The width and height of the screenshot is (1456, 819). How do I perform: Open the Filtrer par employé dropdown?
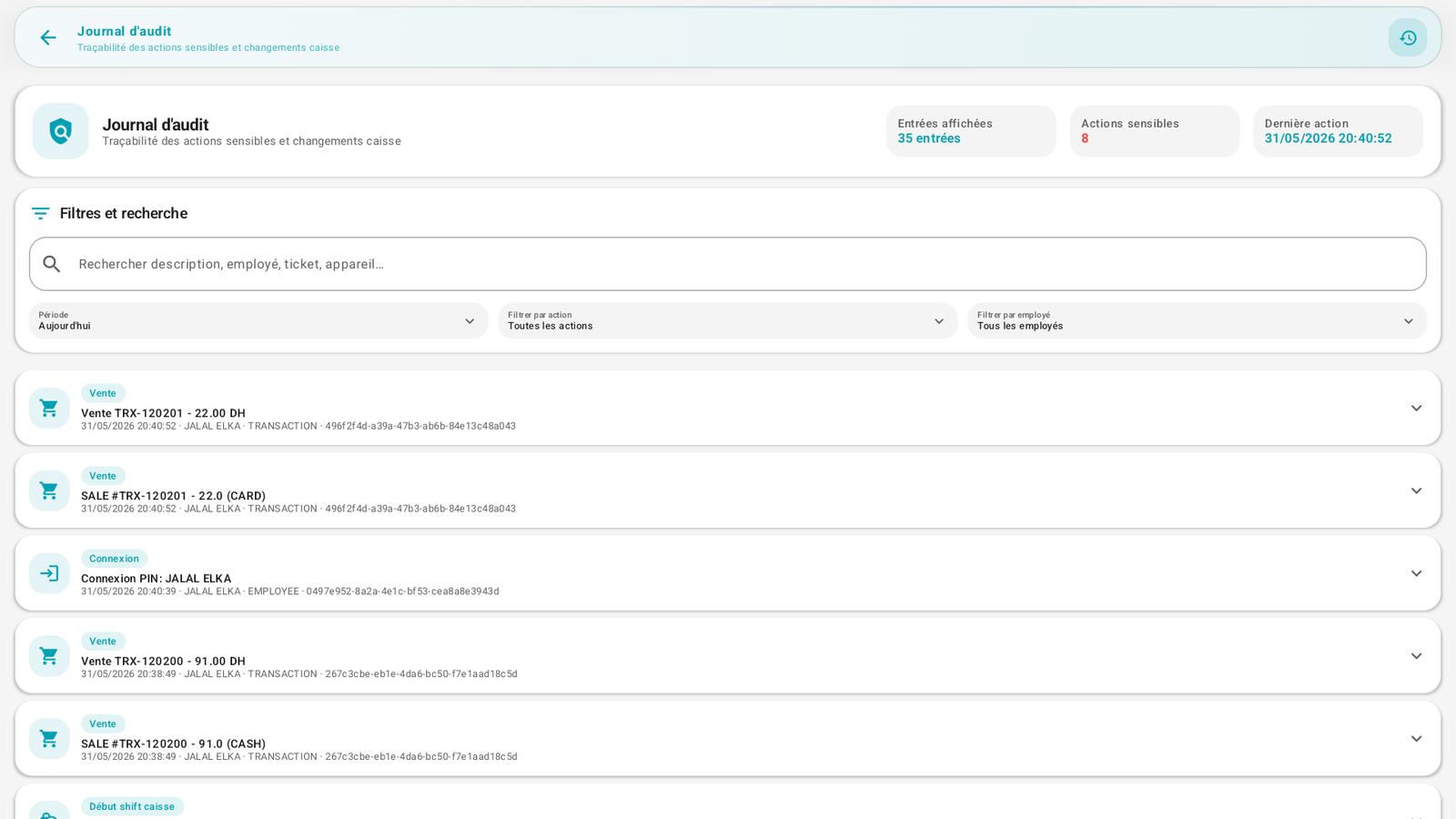1197,320
